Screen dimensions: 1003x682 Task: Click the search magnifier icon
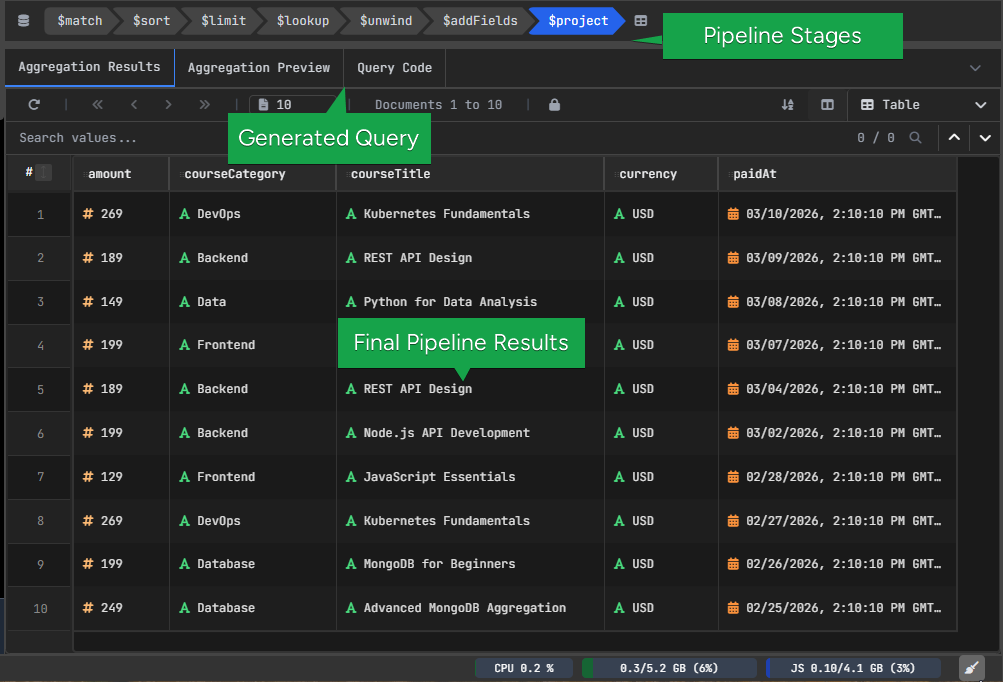click(x=915, y=138)
